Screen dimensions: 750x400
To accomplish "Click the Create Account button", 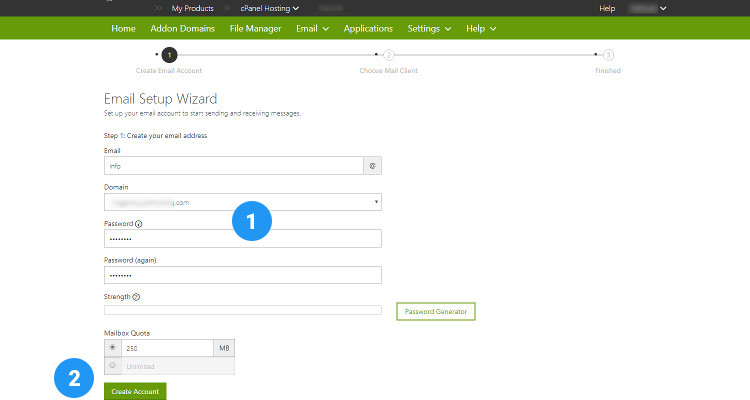I will [x=135, y=391].
